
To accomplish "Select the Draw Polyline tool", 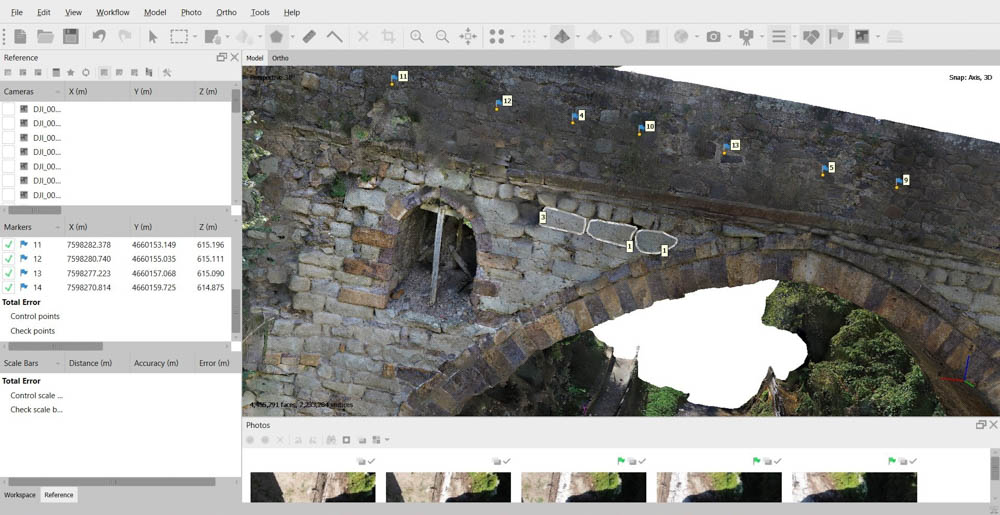I will tap(334, 36).
